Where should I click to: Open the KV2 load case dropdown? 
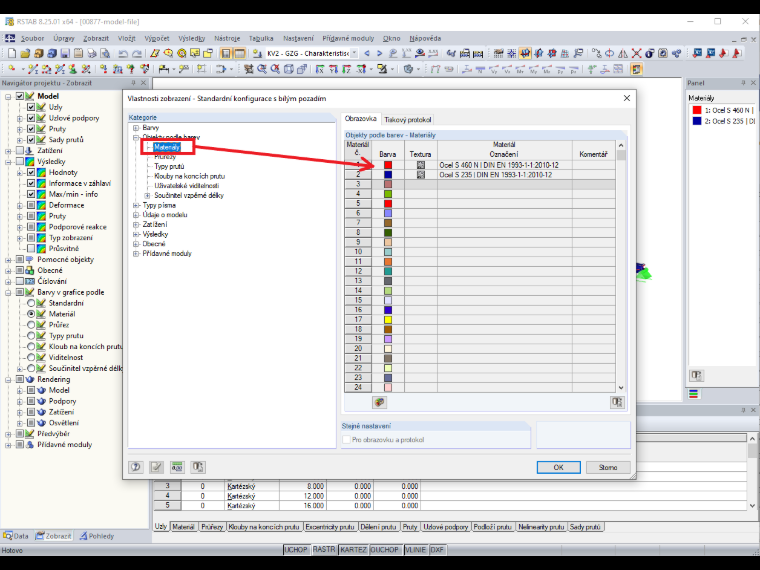[x=354, y=53]
